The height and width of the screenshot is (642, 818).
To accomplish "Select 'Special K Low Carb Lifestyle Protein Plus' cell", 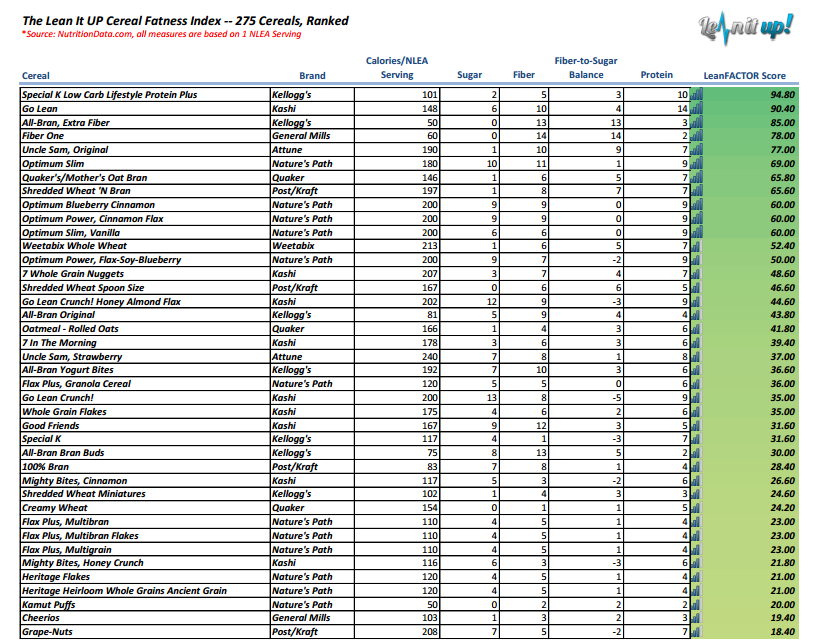I will [x=146, y=94].
